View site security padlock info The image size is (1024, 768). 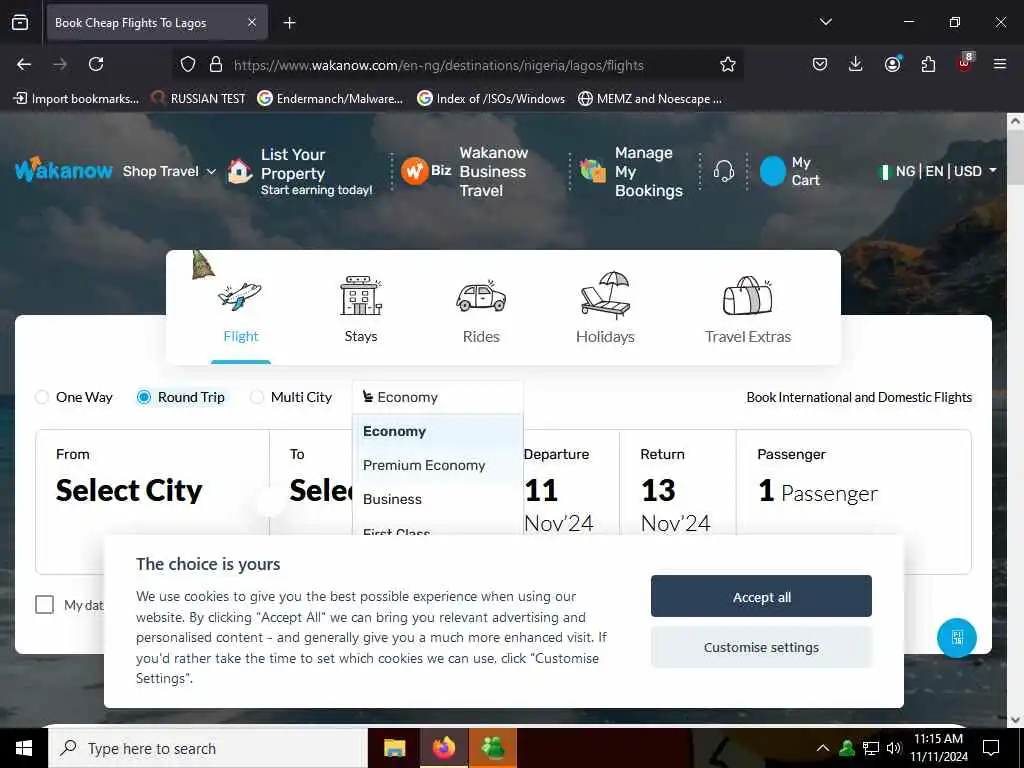click(216, 64)
